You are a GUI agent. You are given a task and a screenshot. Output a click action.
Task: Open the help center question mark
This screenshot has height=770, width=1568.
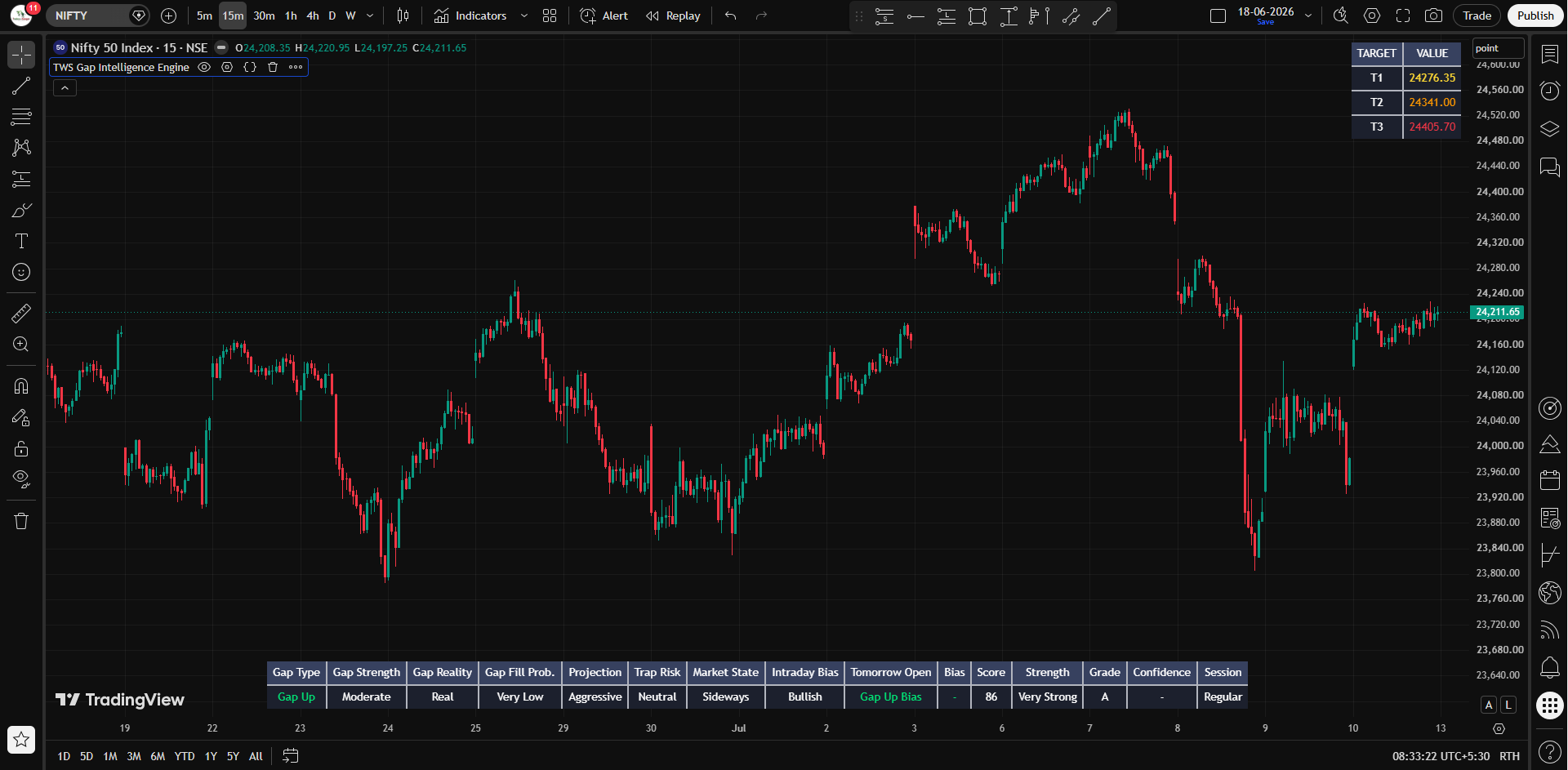pyautogui.click(x=1550, y=751)
